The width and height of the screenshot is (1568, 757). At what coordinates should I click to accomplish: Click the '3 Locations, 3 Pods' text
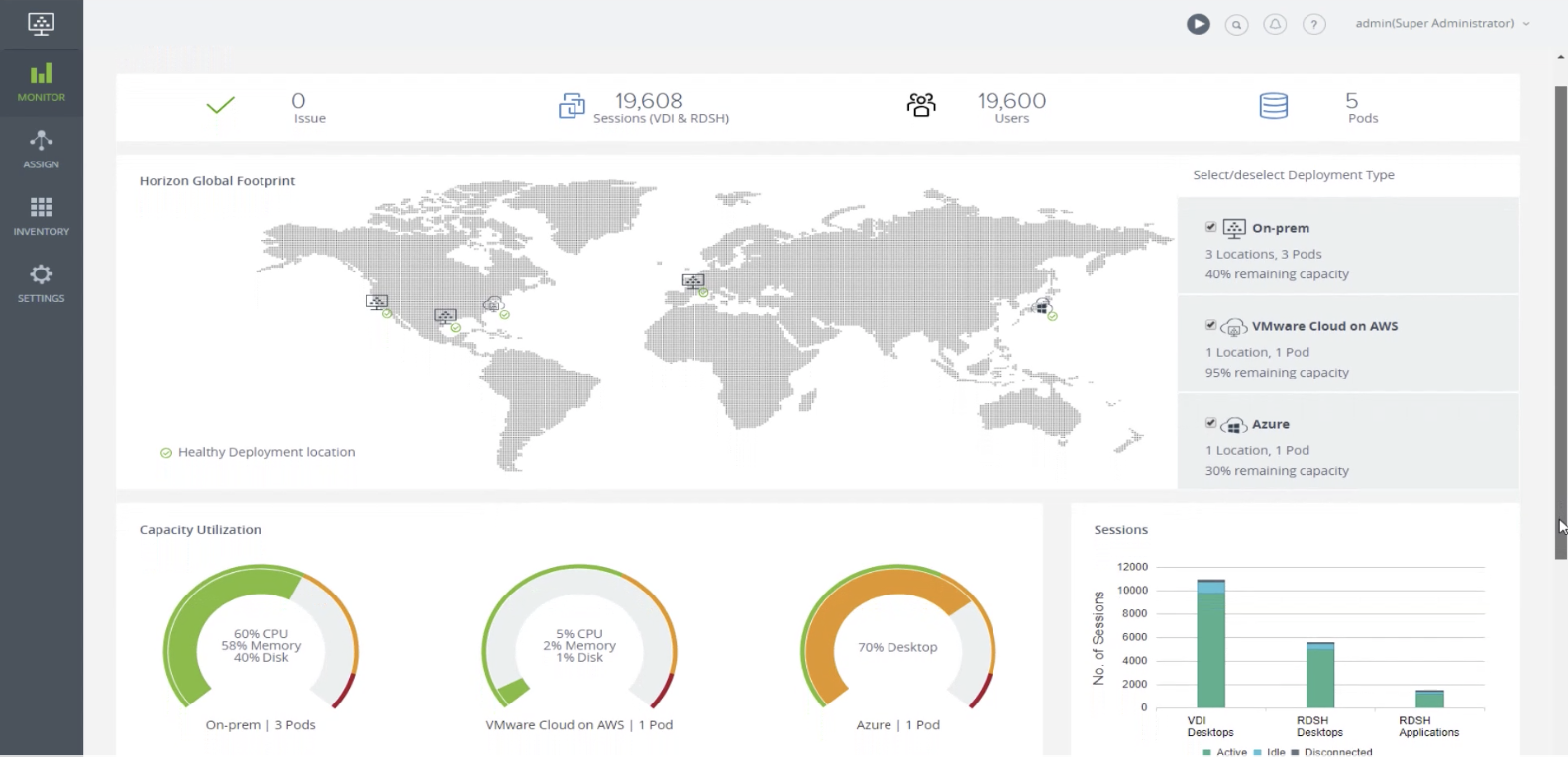1263,255
